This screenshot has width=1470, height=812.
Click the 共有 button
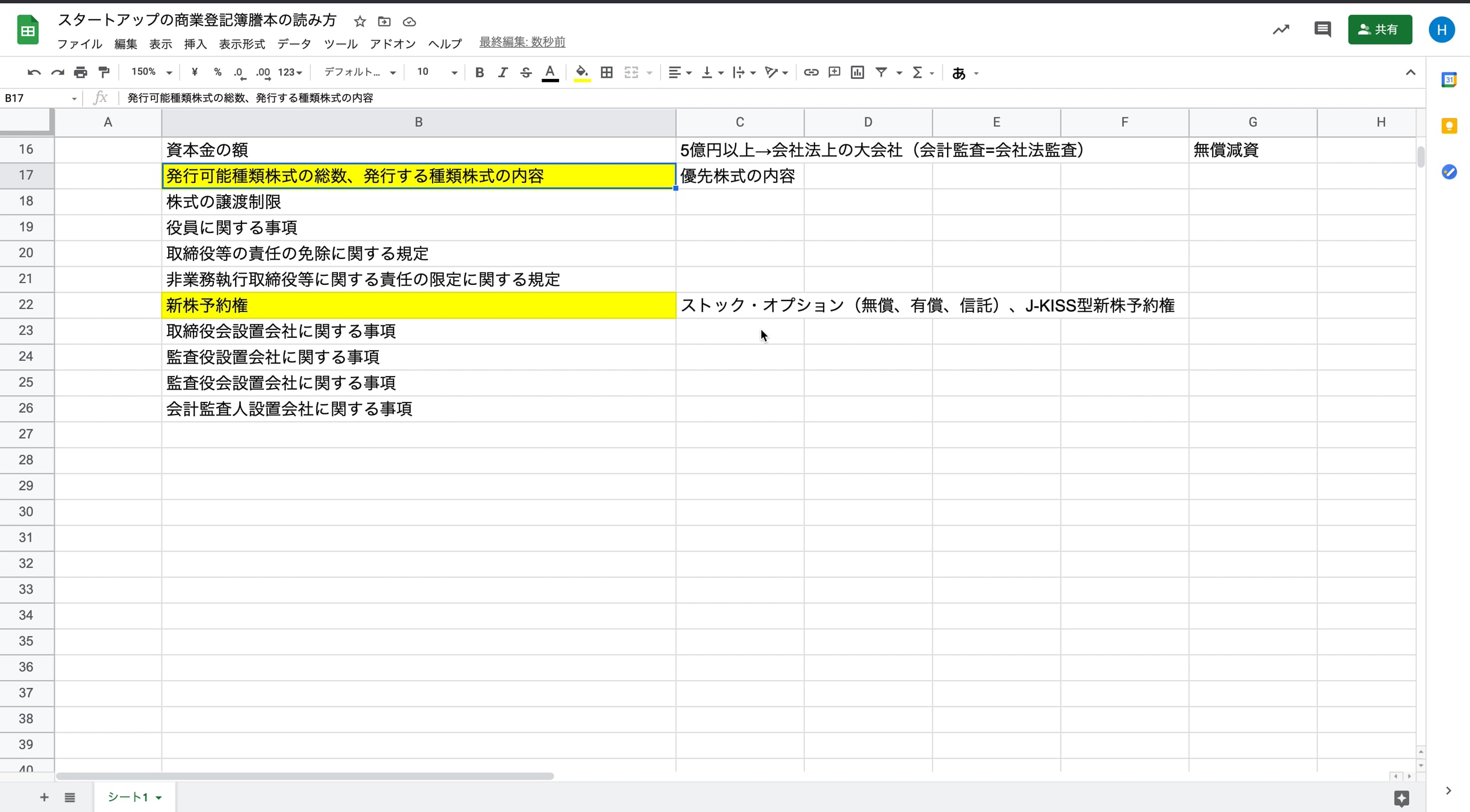point(1380,30)
